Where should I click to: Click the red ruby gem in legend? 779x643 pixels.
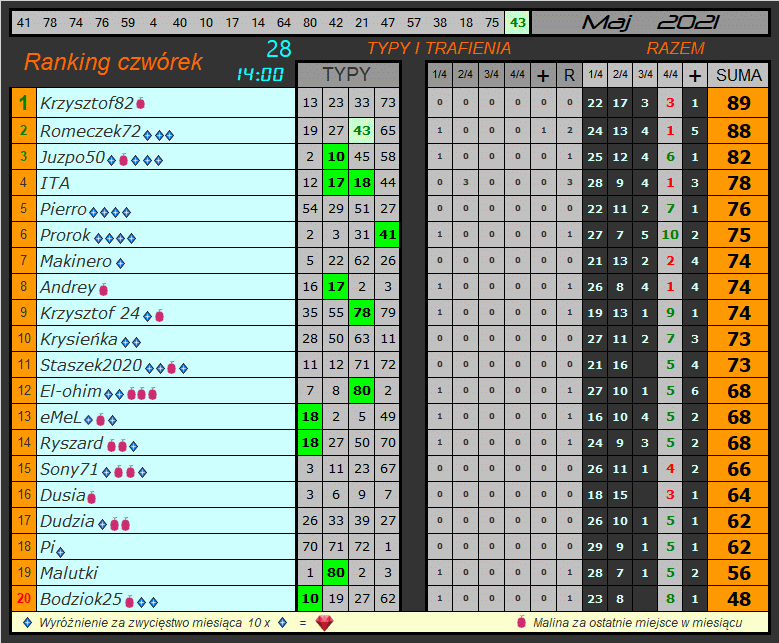tap(324, 623)
